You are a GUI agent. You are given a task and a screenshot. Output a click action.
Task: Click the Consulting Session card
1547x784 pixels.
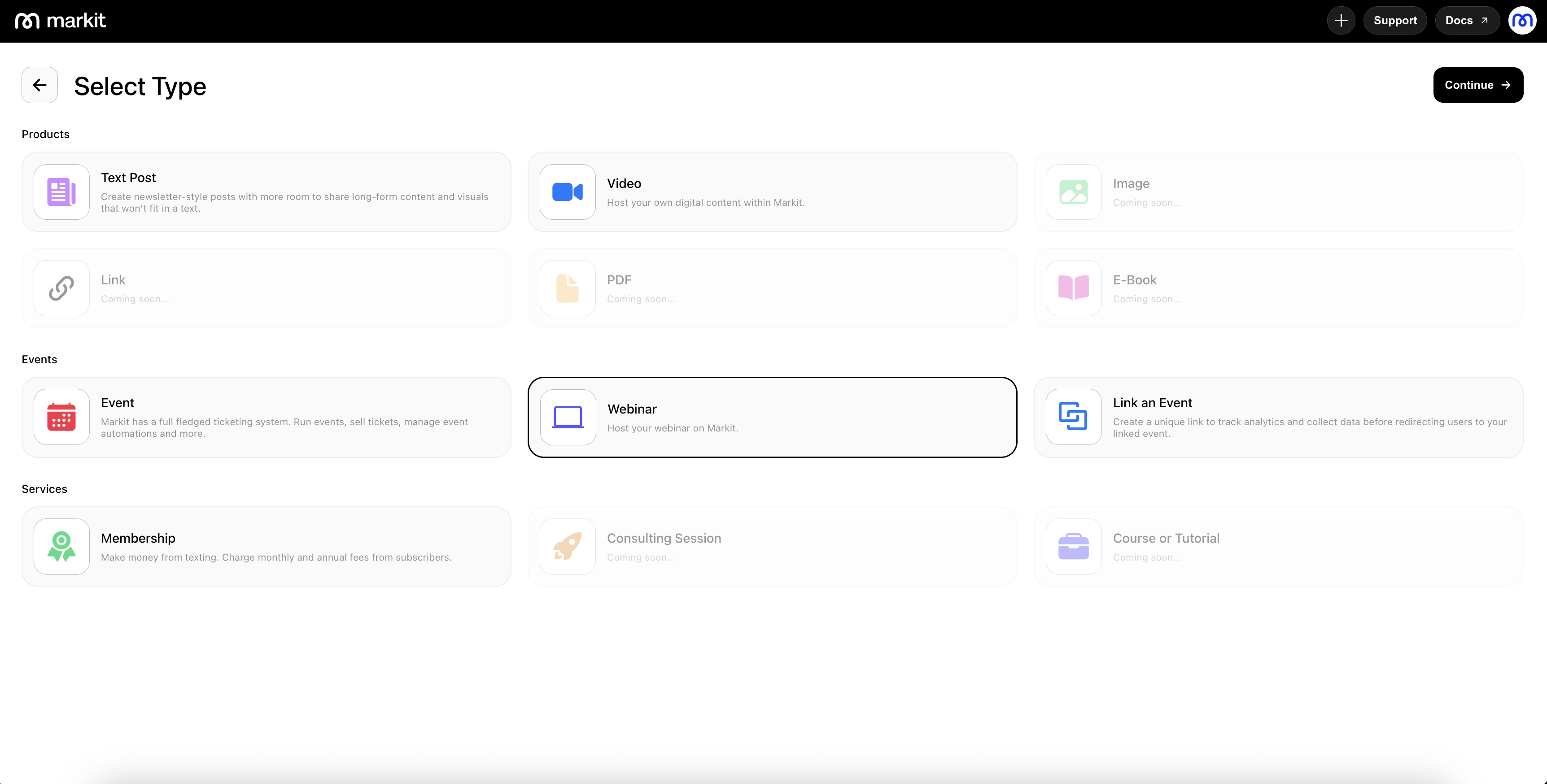tap(772, 546)
